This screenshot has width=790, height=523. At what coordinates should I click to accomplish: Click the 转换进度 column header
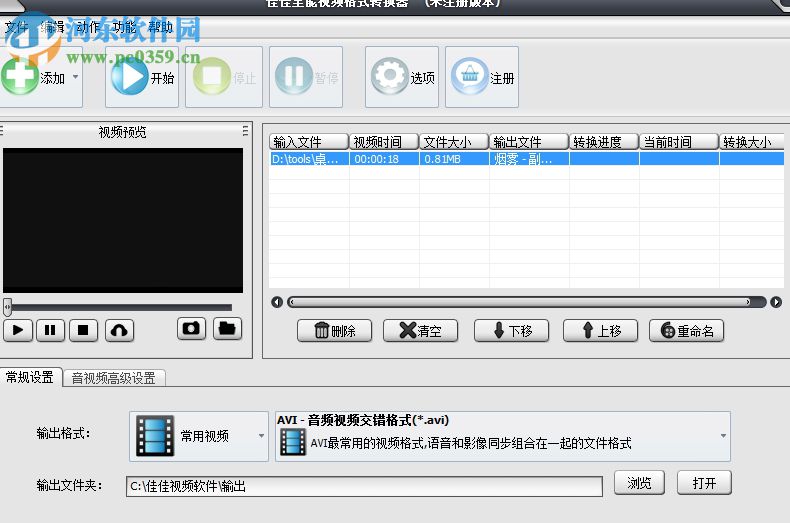tap(604, 142)
